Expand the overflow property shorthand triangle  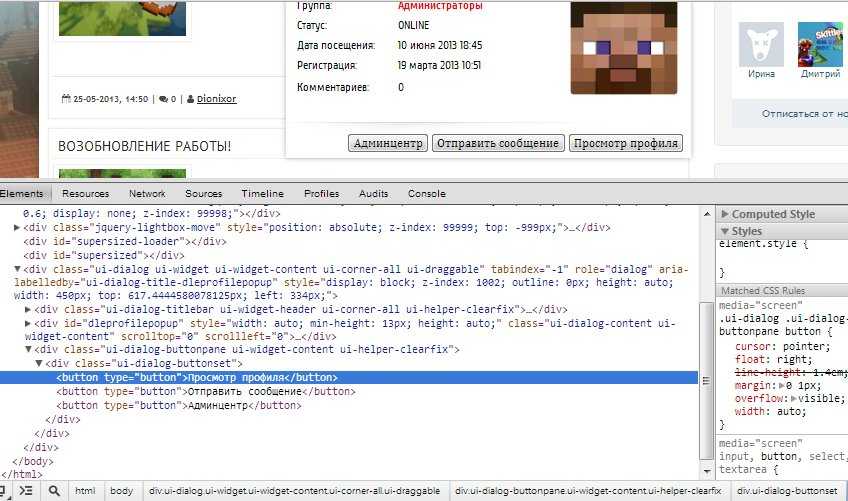pos(793,399)
